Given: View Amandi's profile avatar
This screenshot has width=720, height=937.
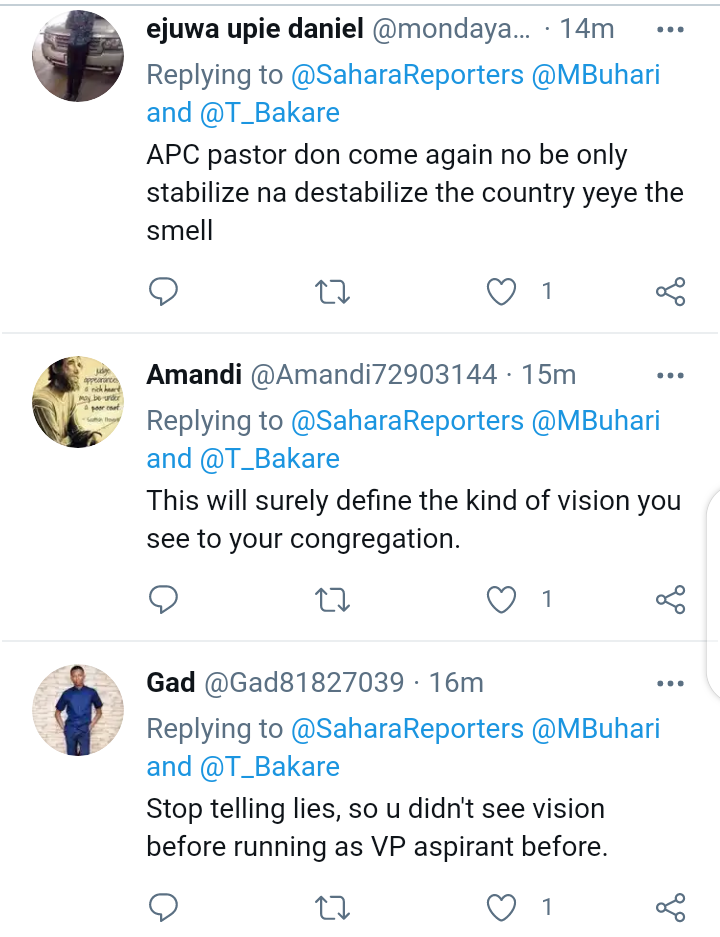Looking at the screenshot, I should click(78, 402).
